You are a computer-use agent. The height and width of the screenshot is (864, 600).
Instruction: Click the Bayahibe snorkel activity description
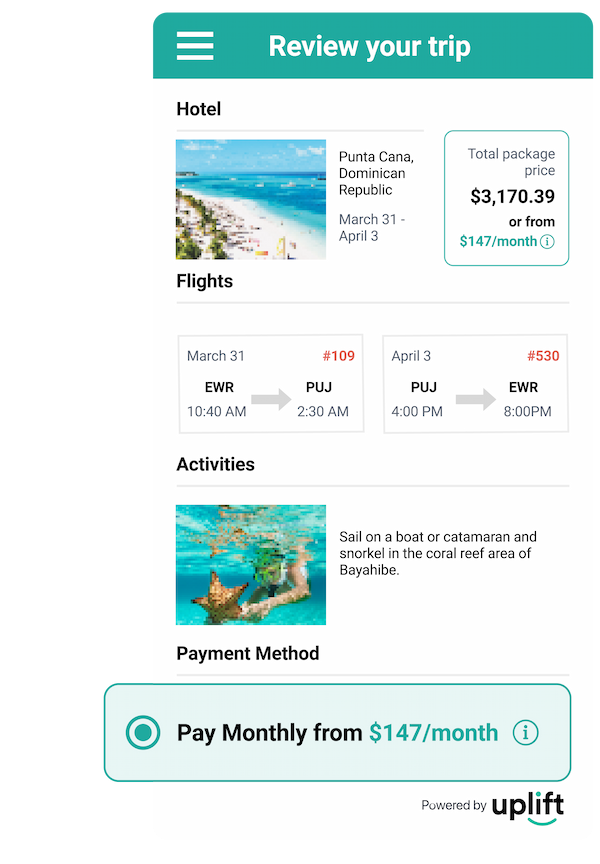tap(438, 553)
